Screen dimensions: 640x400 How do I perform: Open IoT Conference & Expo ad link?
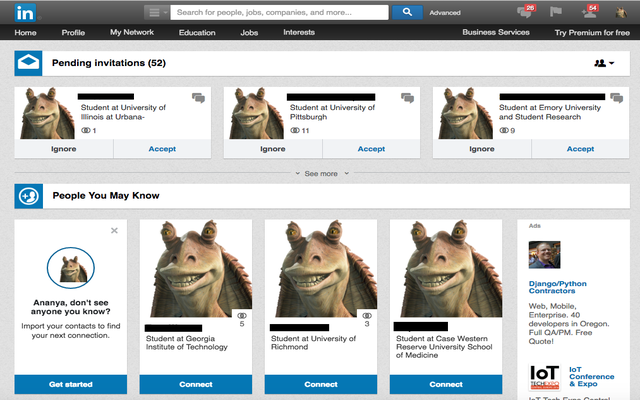pyautogui.click(x=591, y=377)
